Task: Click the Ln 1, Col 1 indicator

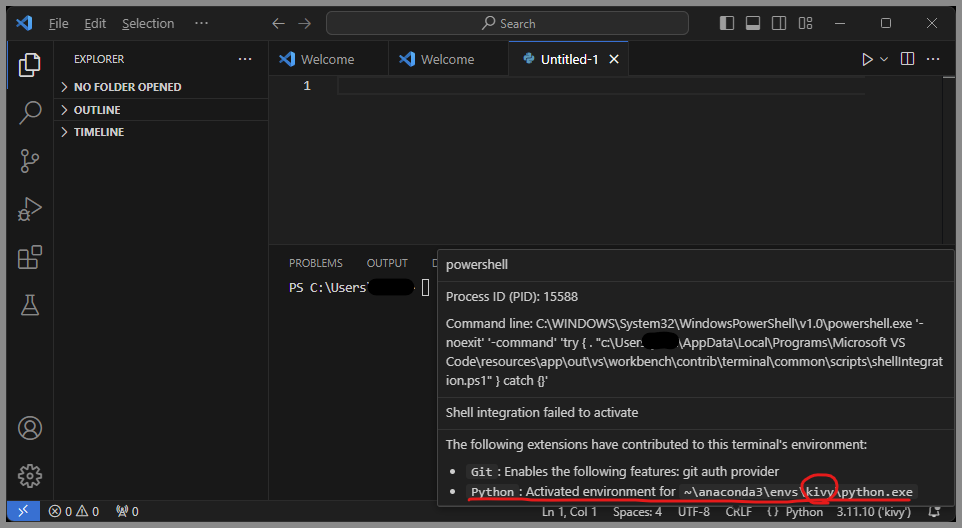Action: coord(569,511)
